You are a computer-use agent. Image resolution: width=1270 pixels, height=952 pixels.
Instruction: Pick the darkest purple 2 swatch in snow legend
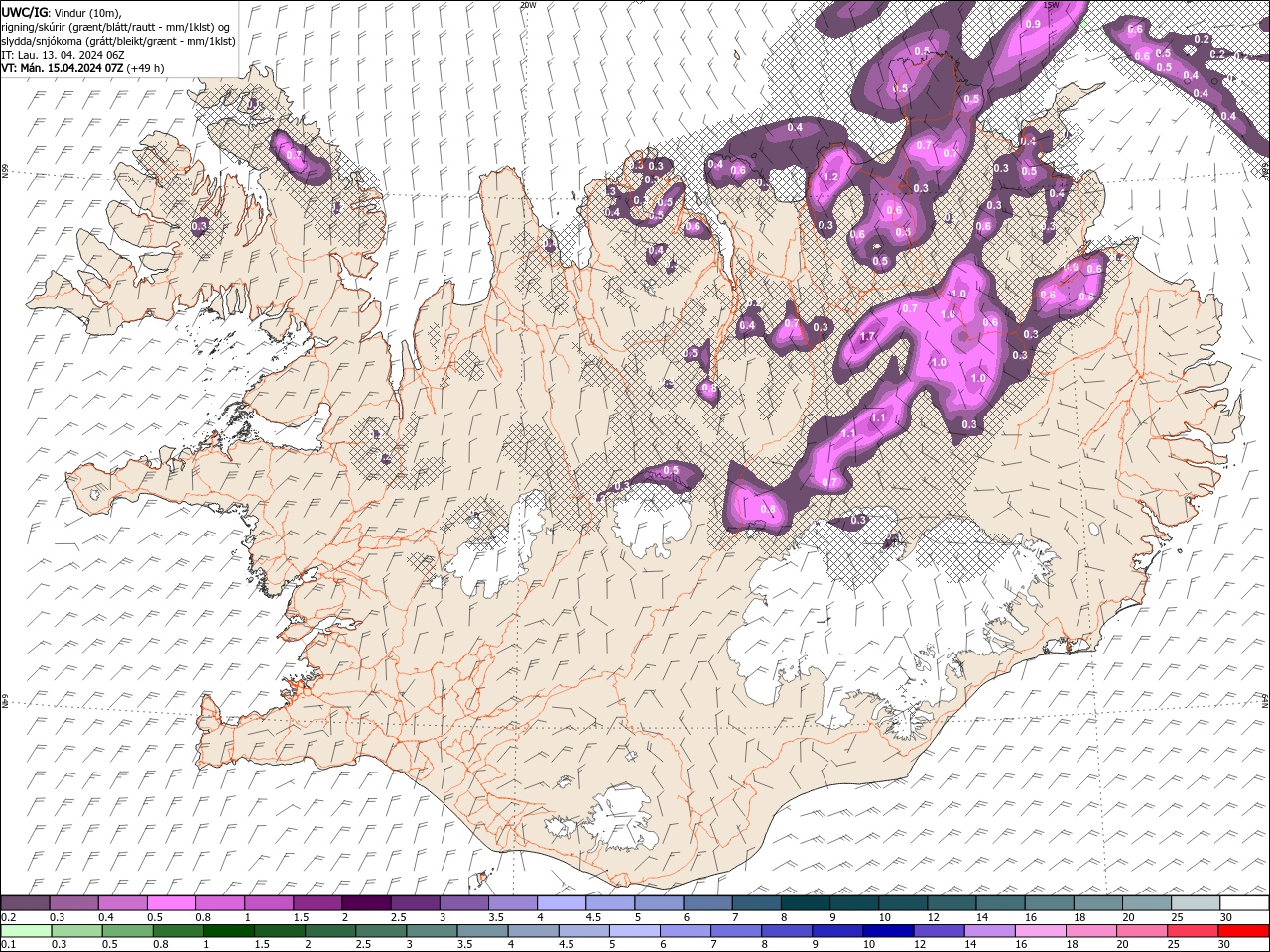pos(366,903)
